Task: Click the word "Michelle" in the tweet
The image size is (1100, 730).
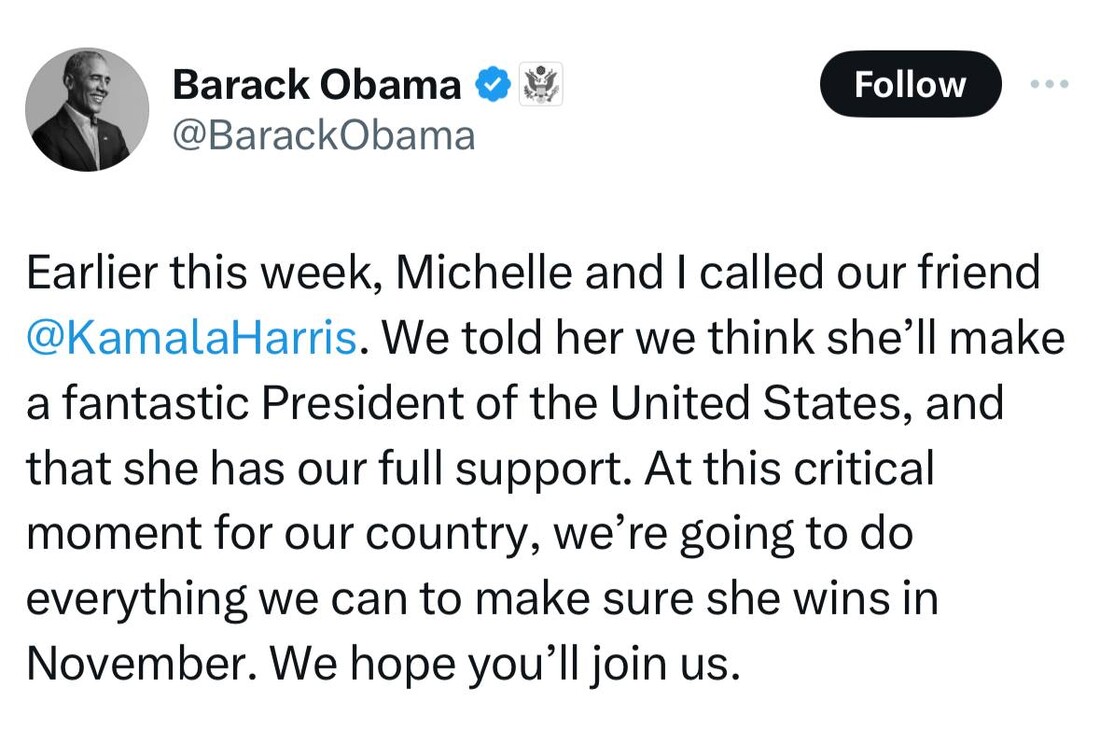Action: [x=484, y=274]
